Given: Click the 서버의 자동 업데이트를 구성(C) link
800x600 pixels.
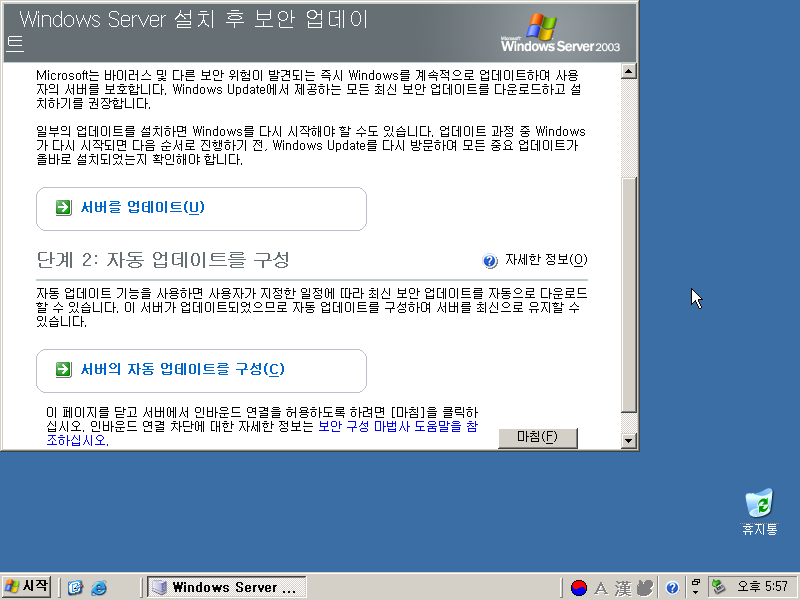Looking at the screenshot, I should coord(183,369).
